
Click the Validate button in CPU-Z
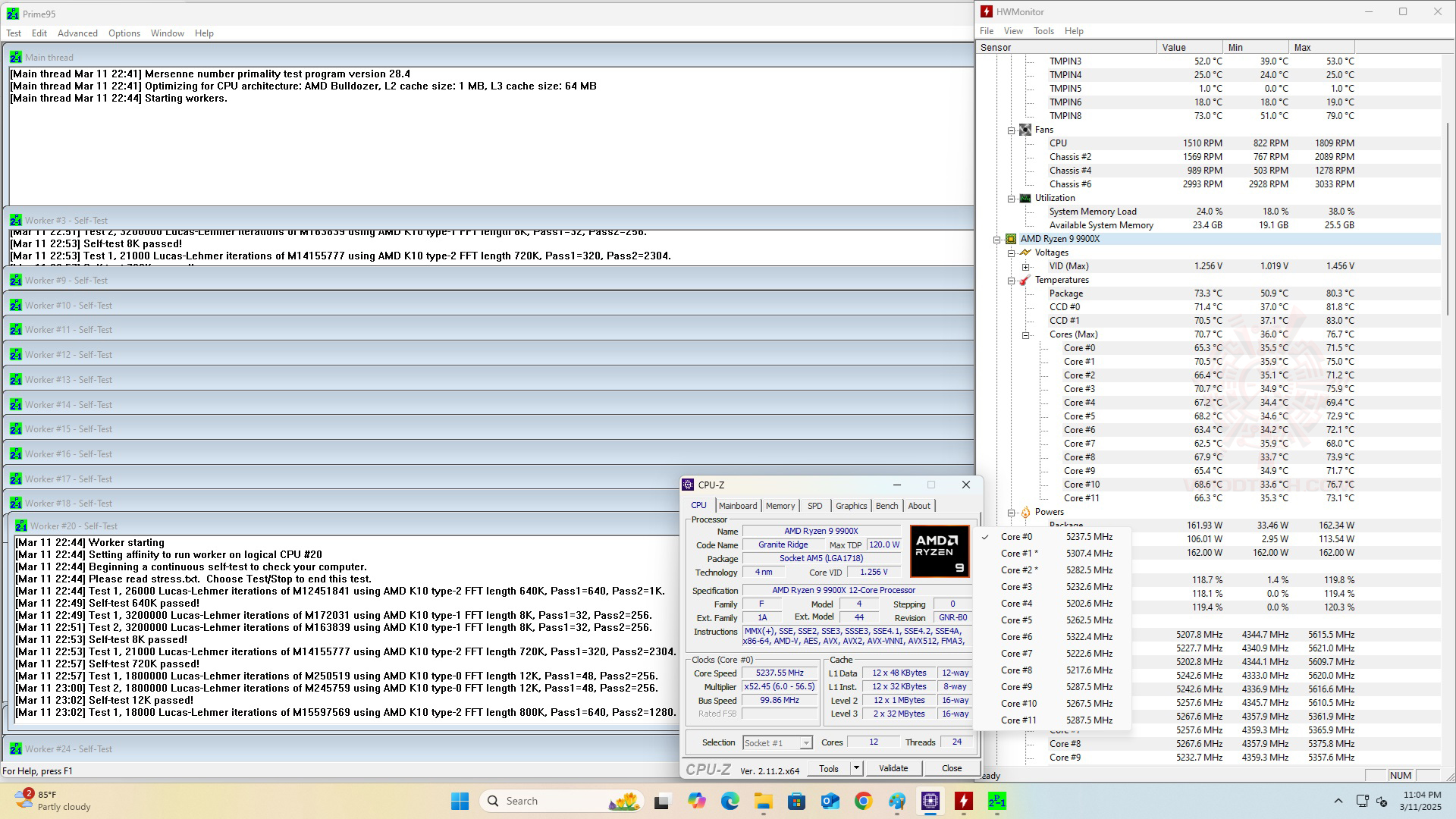893,768
